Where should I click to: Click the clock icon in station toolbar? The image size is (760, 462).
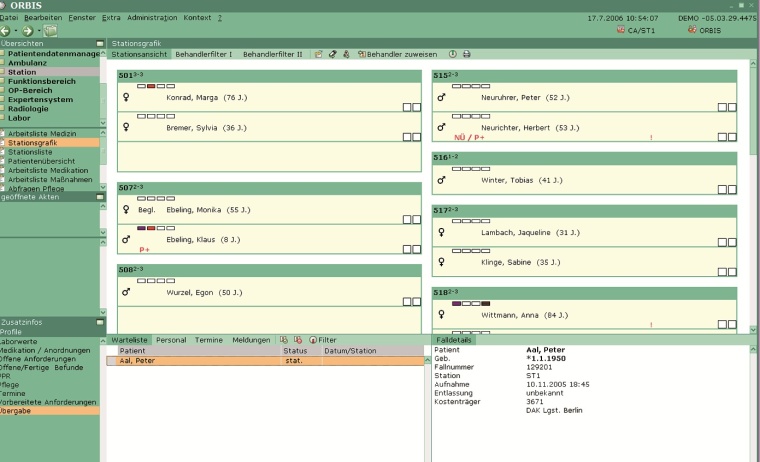[452, 53]
